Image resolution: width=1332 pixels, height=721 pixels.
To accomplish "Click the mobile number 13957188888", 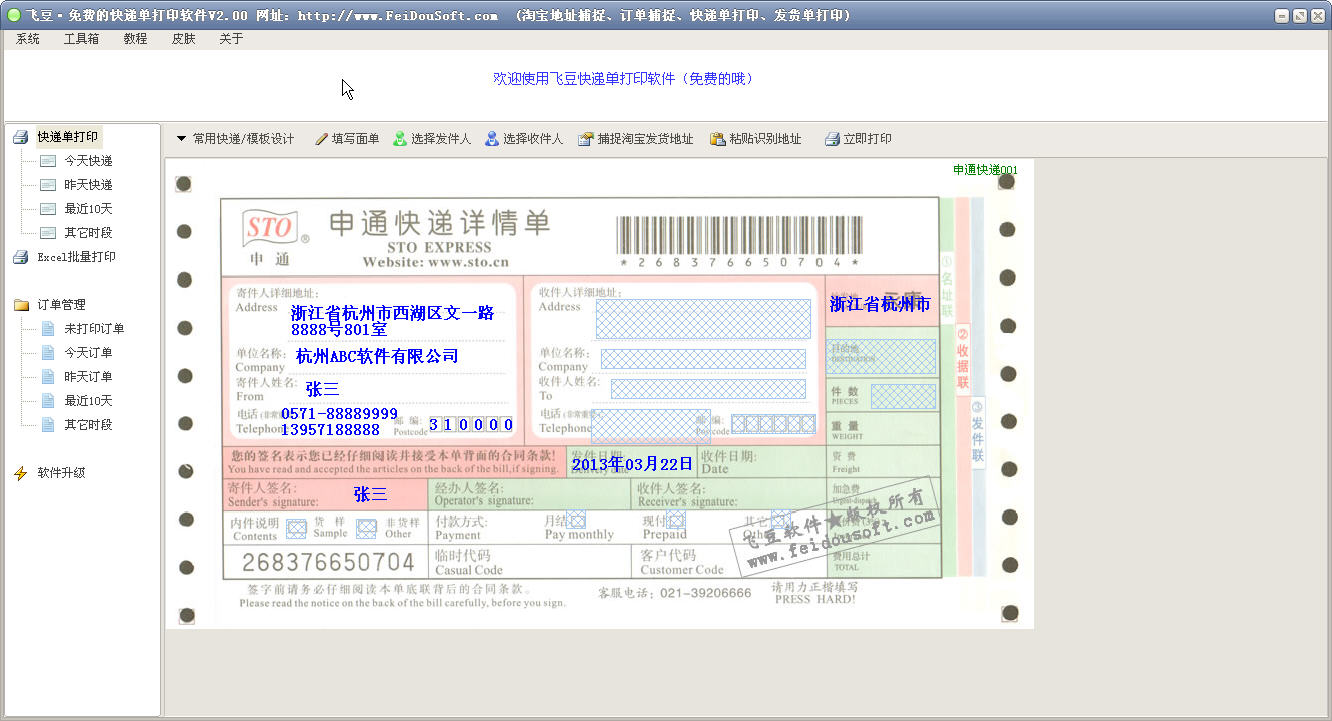I will (330, 429).
